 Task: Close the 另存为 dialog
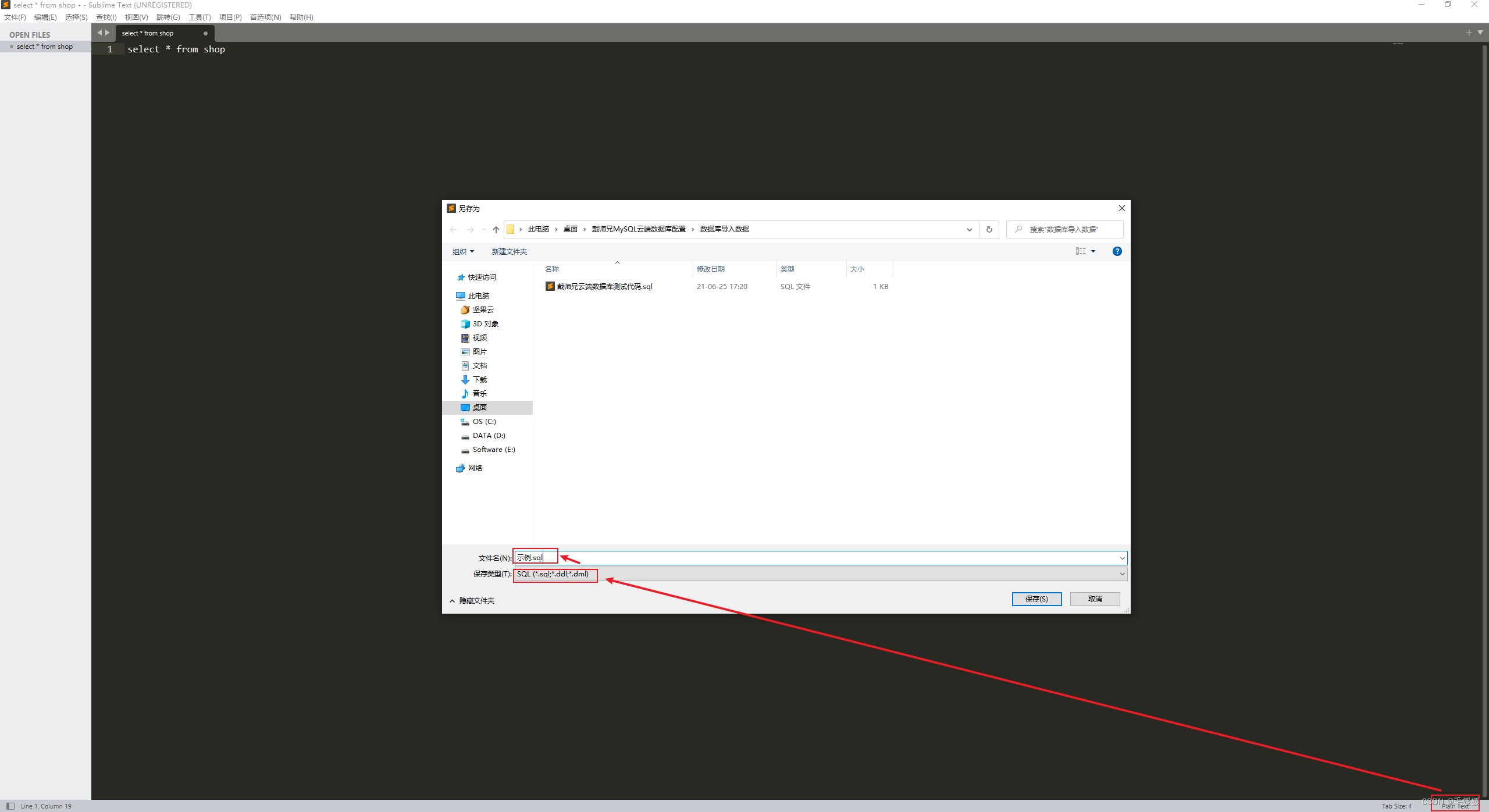click(1121, 208)
